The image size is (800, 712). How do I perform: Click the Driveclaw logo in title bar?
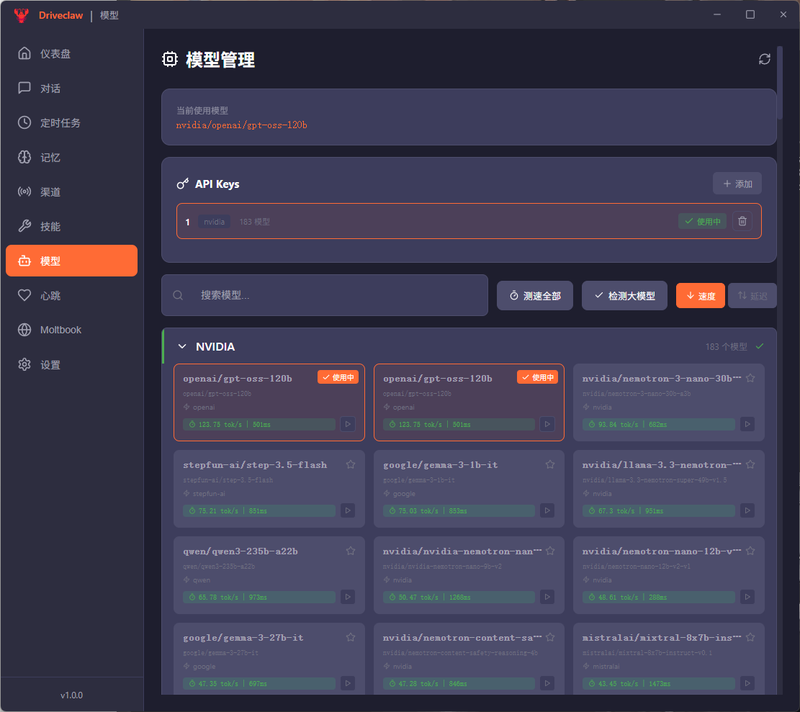click(x=19, y=15)
